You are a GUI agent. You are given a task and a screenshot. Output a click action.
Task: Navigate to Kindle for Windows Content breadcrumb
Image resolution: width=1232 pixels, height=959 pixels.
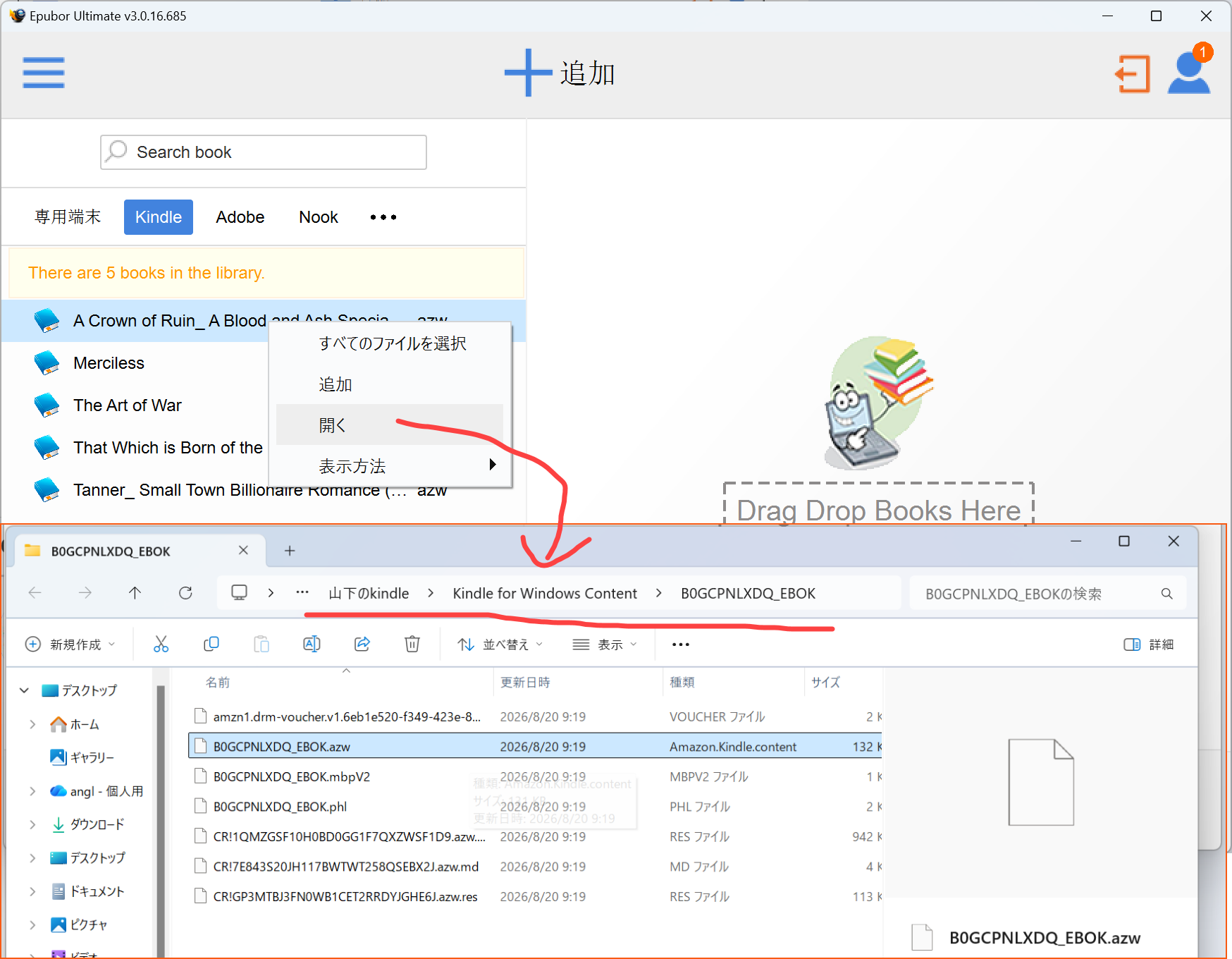coord(545,594)
